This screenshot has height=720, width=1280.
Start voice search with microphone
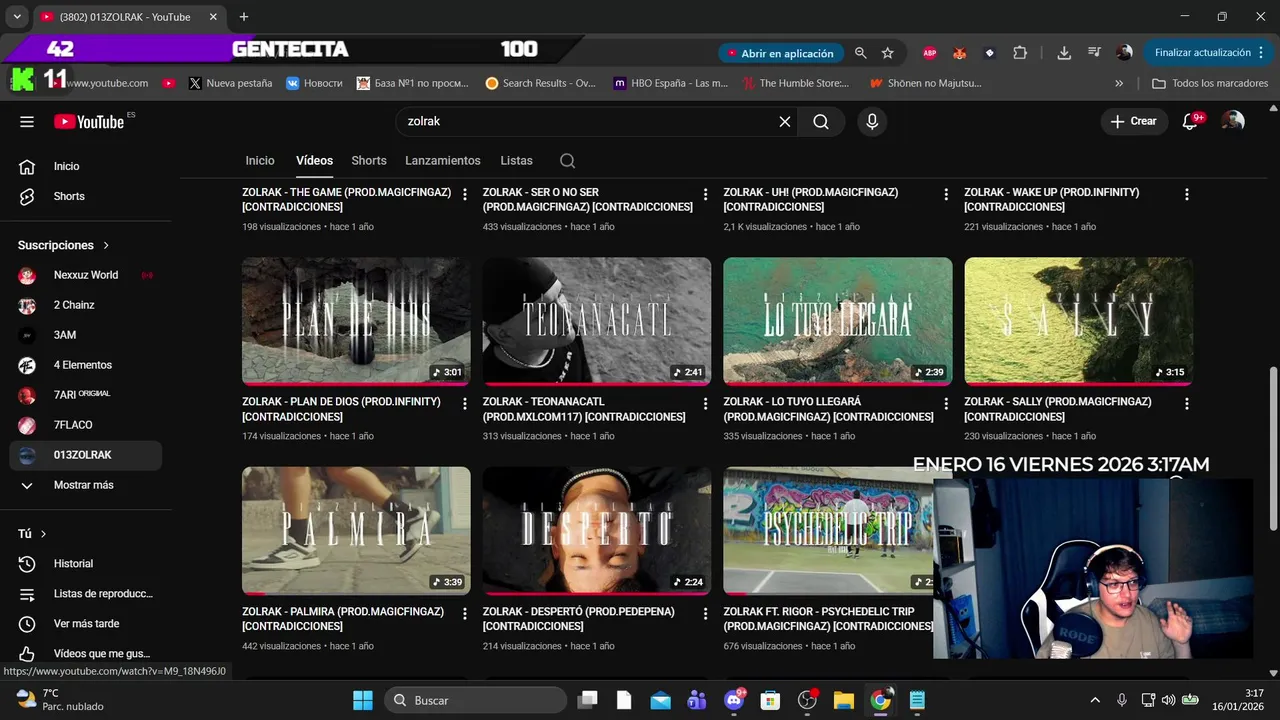[x=872, y=121]
